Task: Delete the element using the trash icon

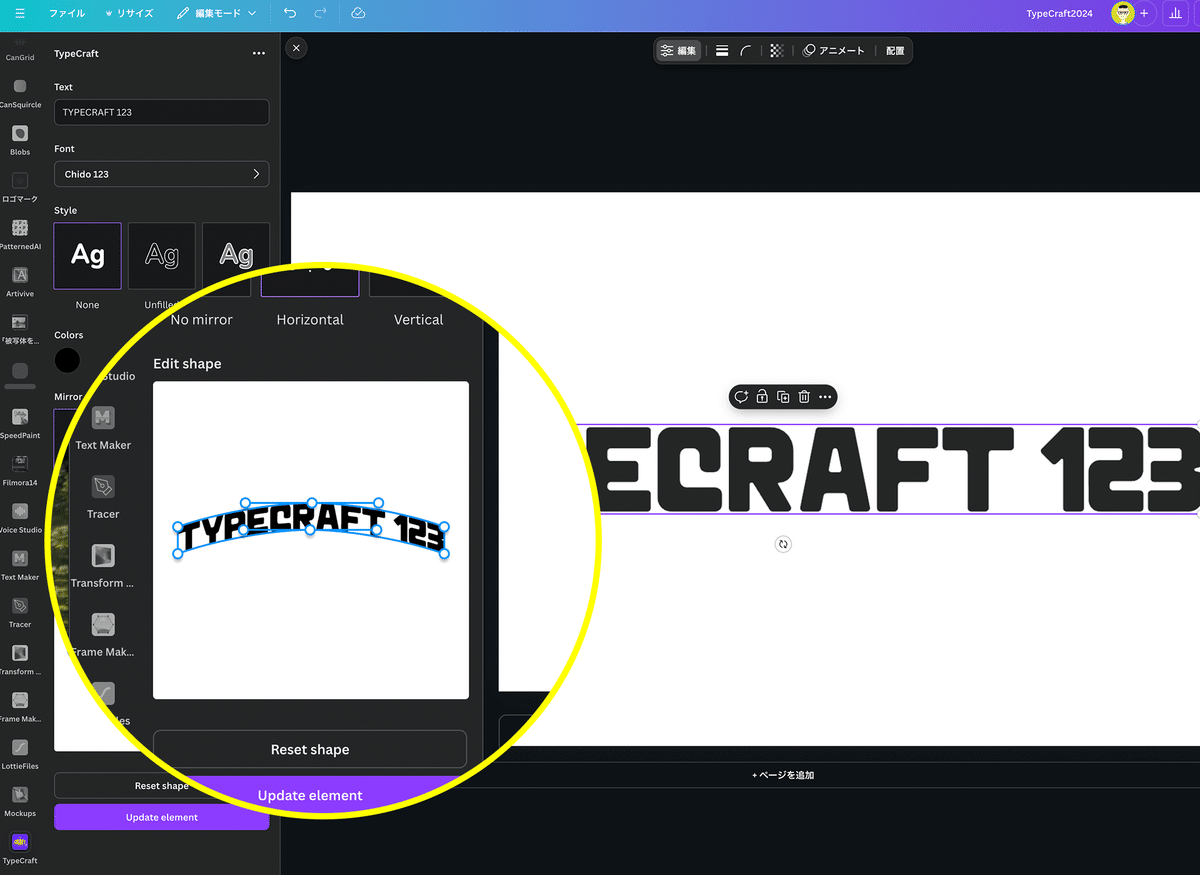Action: click(x=804, y=396)
